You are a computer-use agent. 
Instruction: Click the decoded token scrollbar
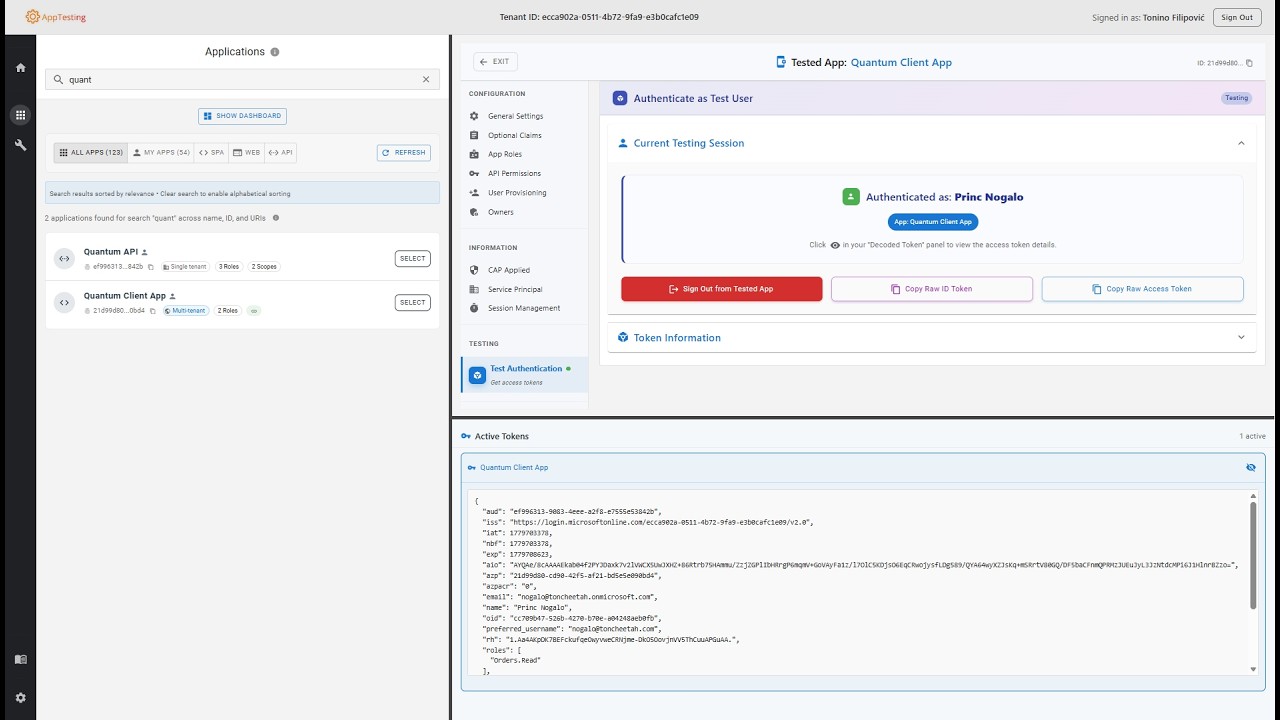tap(1253, 556)
